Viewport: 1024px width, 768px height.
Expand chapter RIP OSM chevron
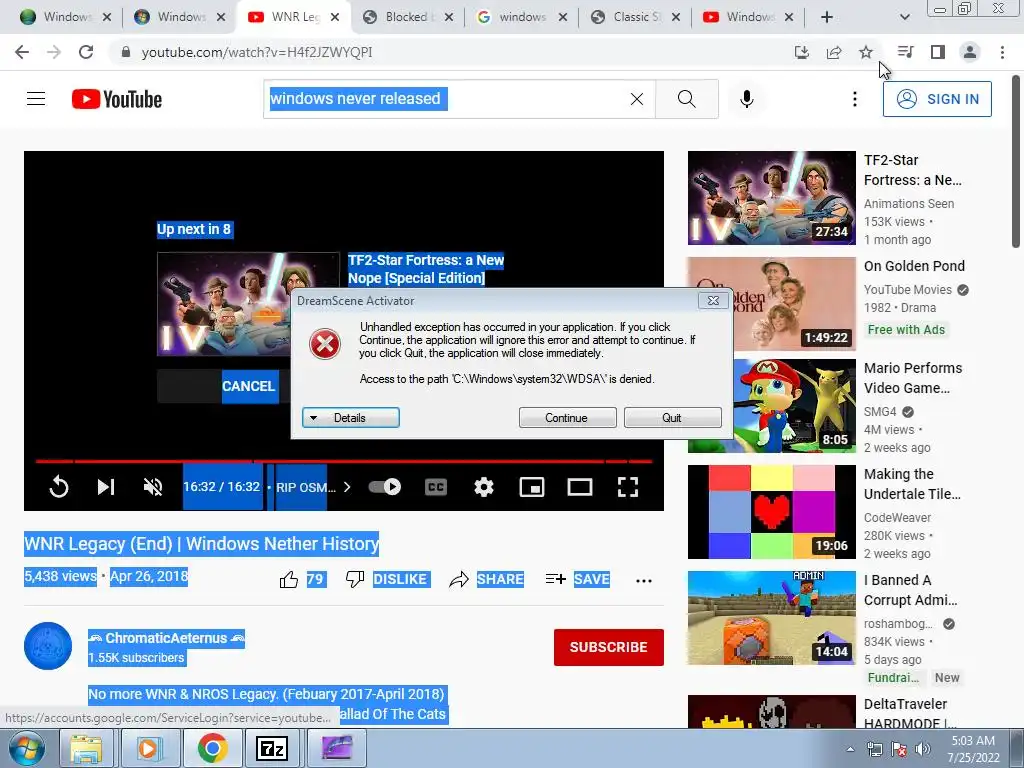click(347, 487)
